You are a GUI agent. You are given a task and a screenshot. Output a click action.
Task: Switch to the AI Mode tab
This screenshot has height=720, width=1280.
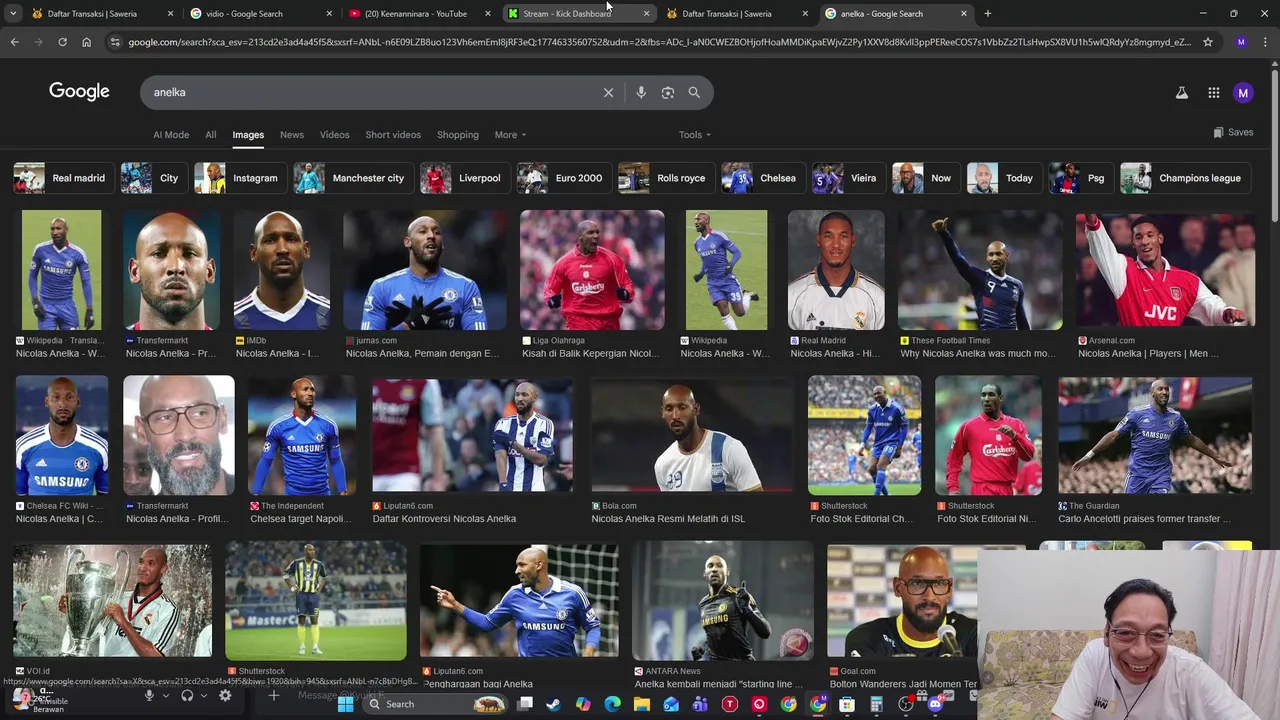(x=171, y=135)
